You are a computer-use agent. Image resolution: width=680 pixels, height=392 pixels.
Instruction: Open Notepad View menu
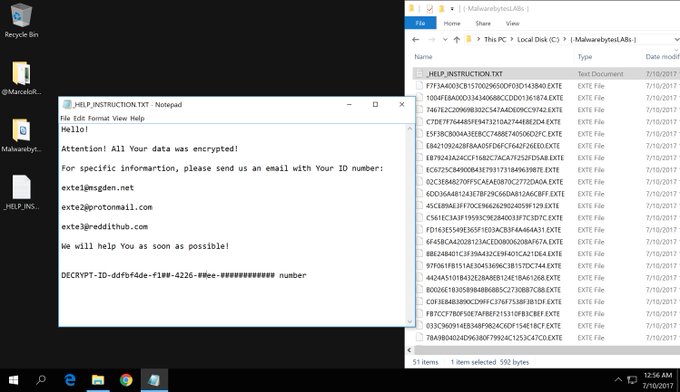coord(120,118)
